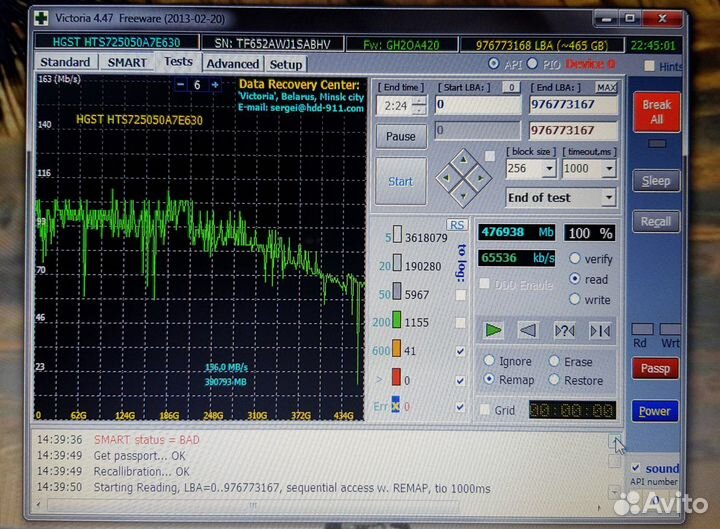Click the reverse scan direction arrow icon
This screenshot has width=720, height=529.
coord(529,330)
